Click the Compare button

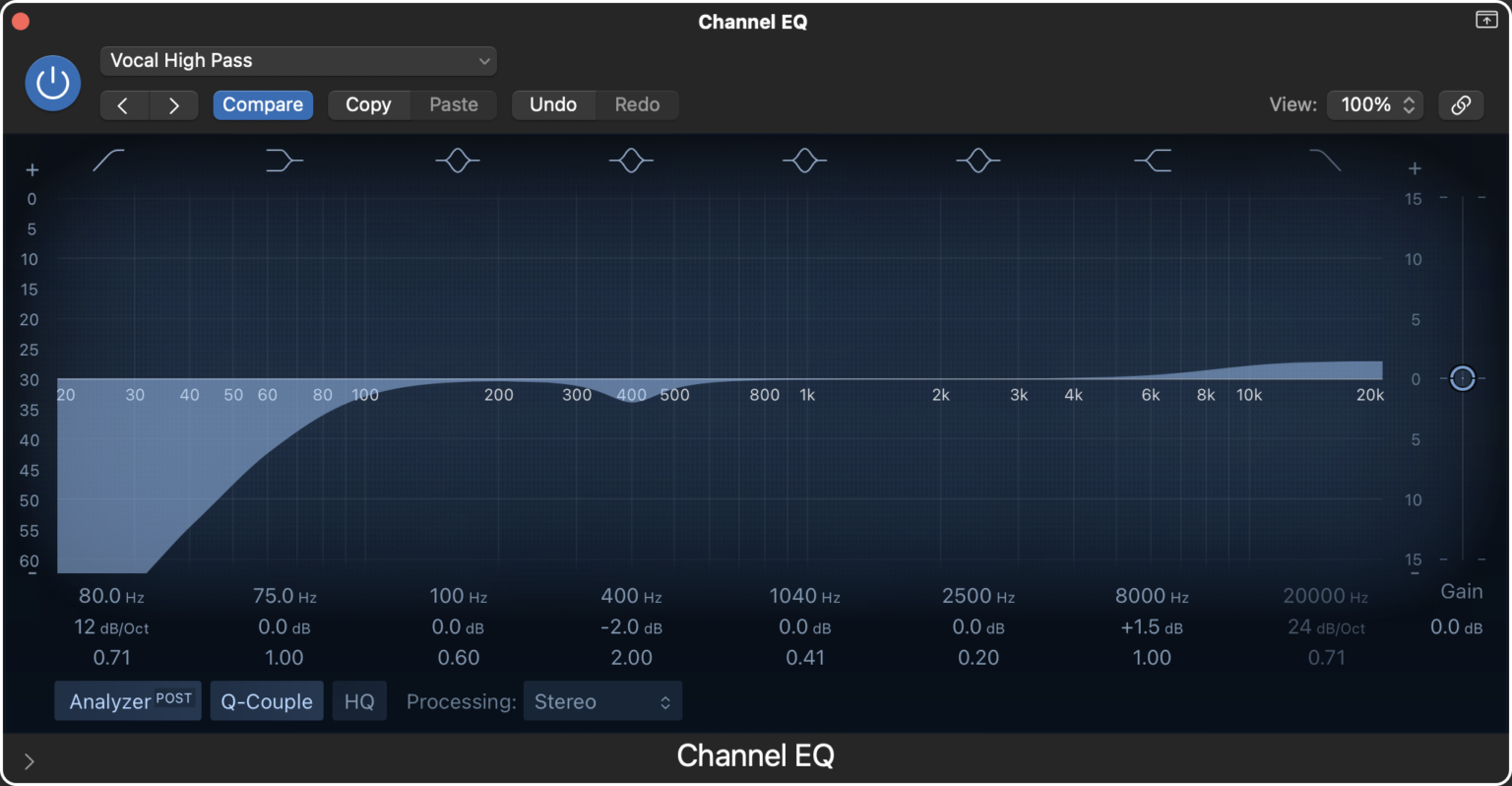coord(262,104)
